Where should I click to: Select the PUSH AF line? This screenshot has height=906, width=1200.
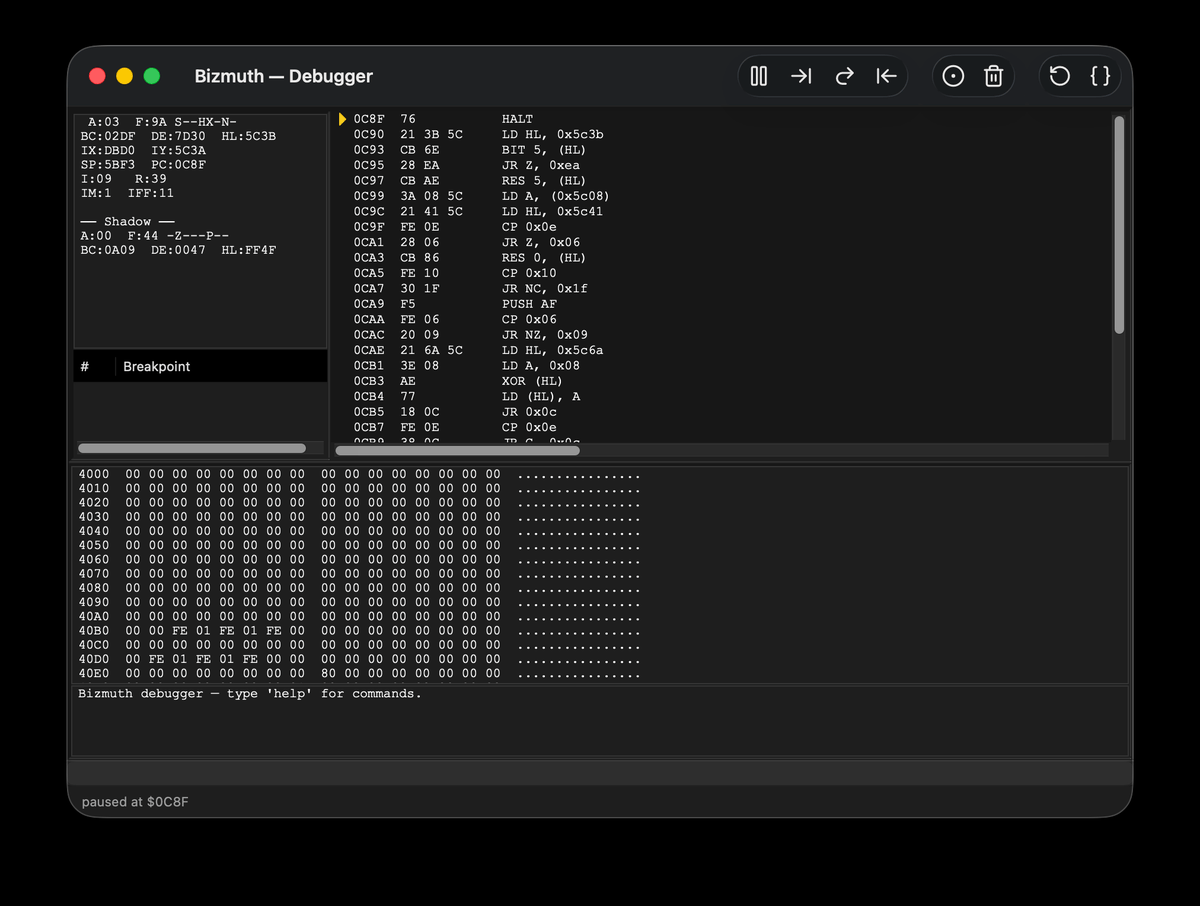pyautogui.click(x=455, y=304)
